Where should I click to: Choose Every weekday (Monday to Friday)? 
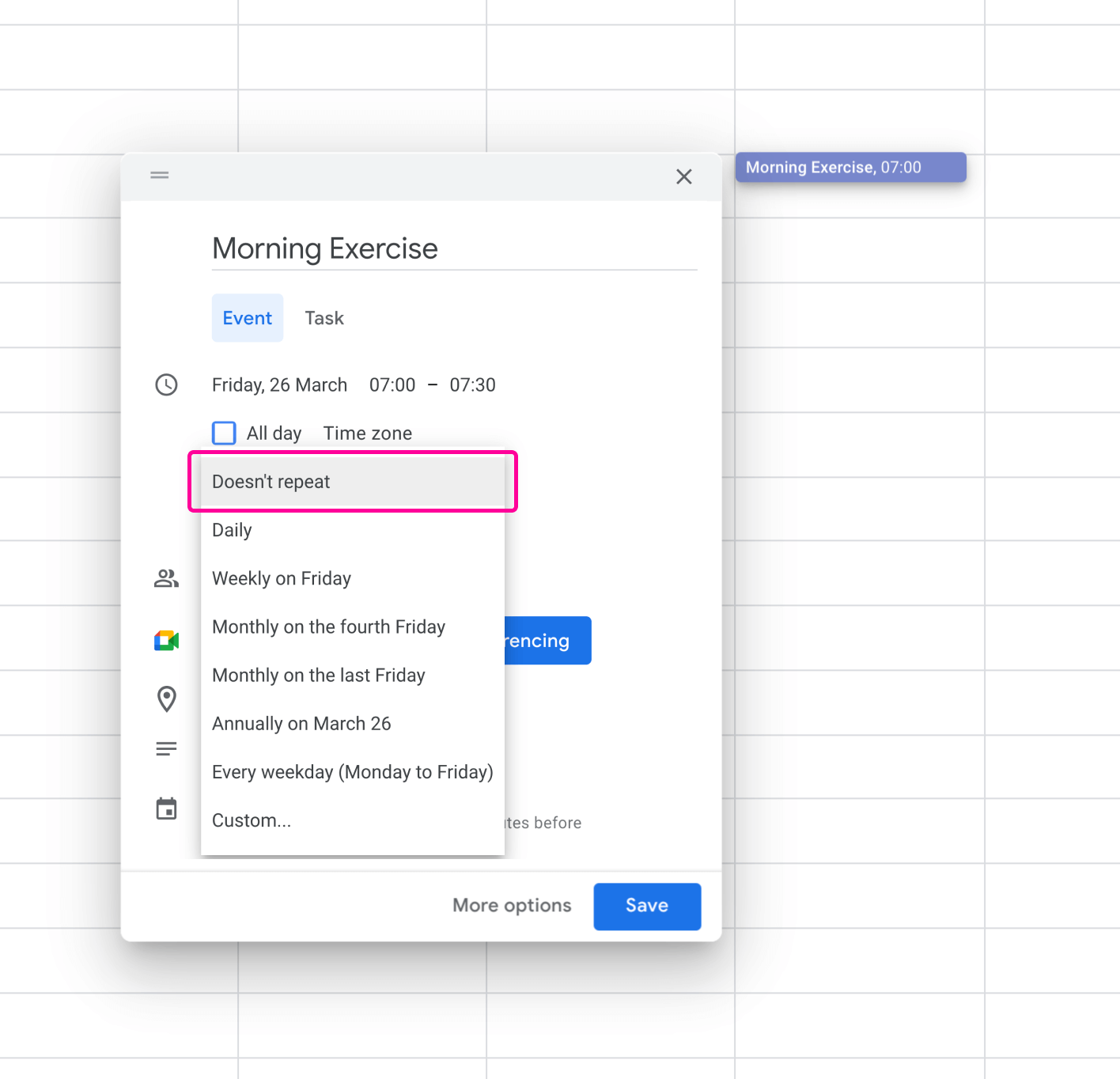tap(352, 772)
